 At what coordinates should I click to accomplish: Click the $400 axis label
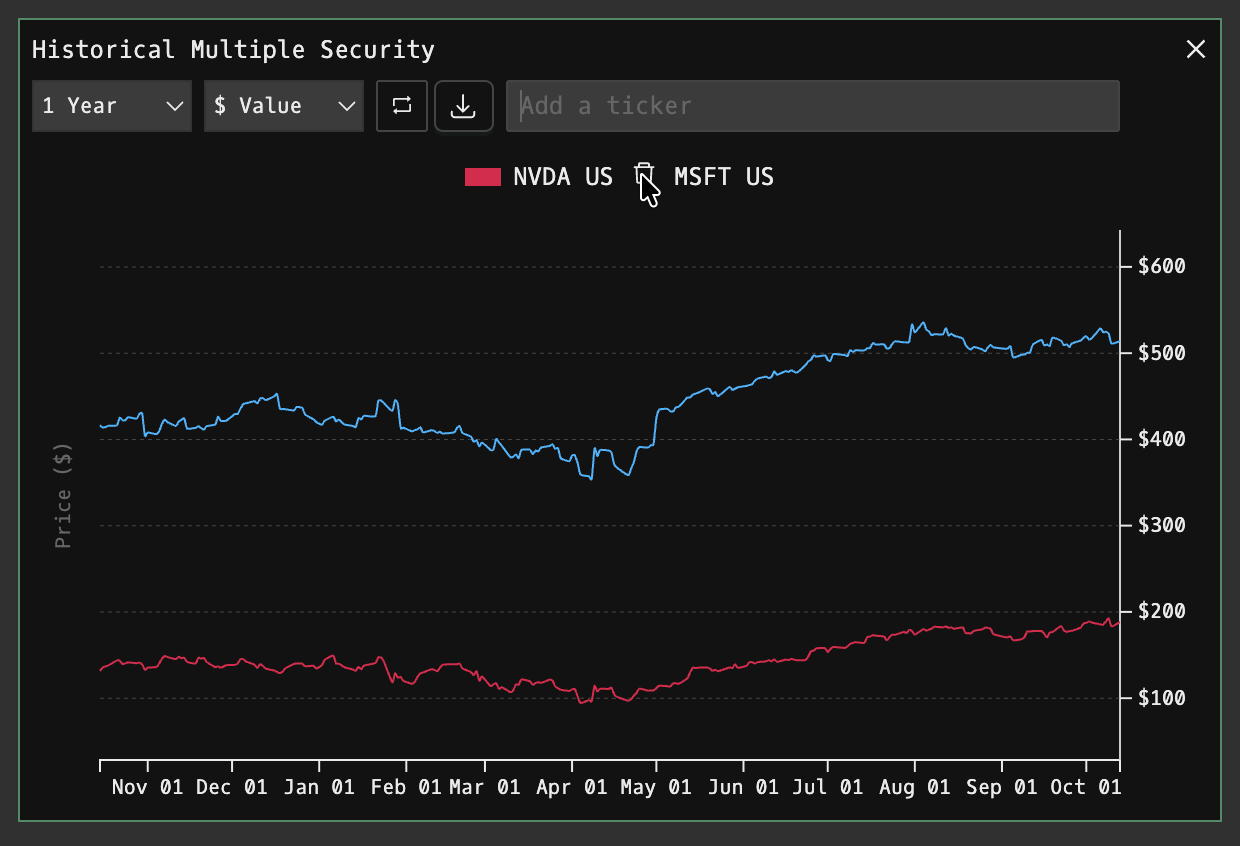pos(1161,439)
